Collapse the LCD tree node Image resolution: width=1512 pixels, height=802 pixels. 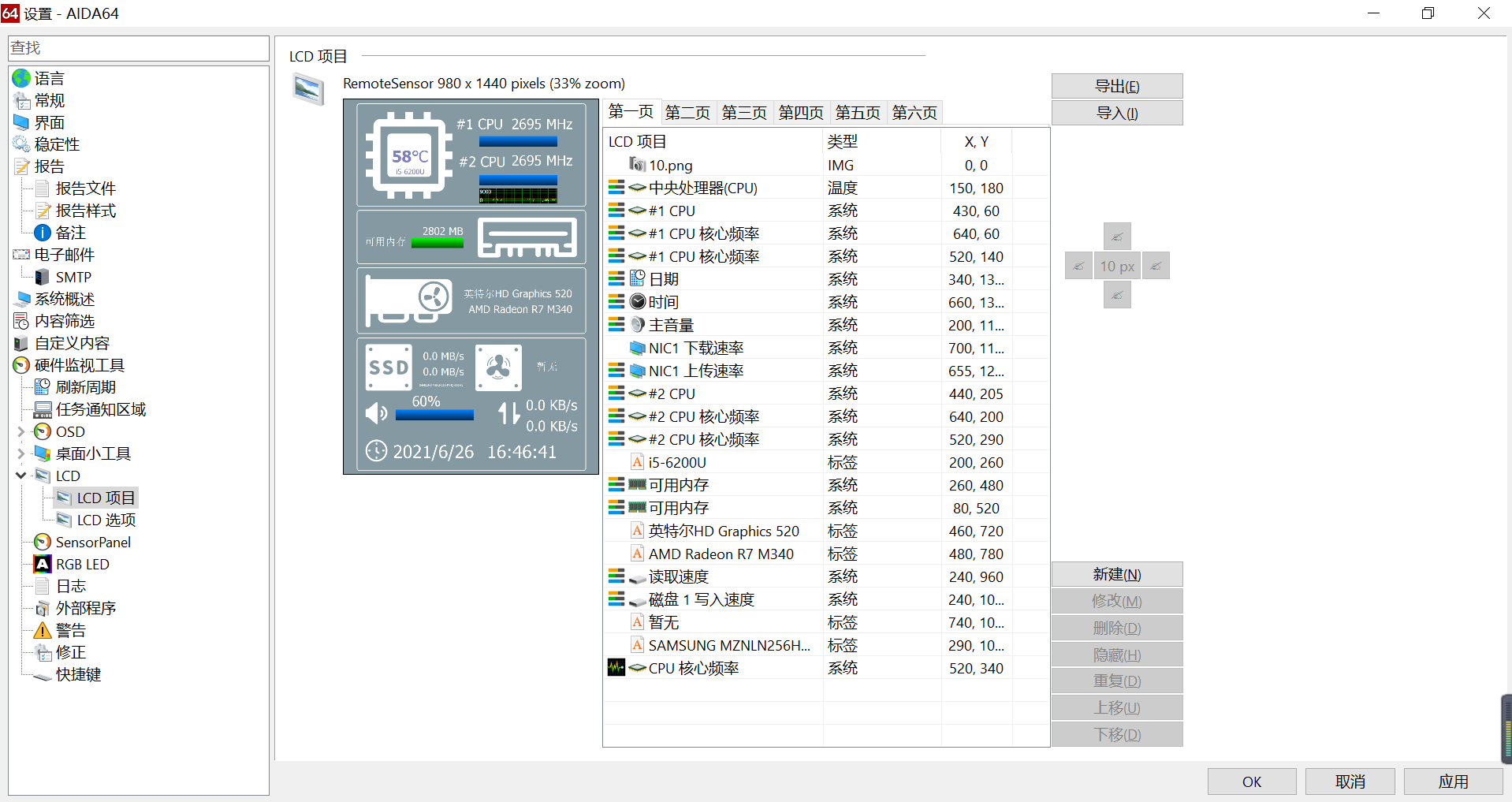tap(21, 476)
